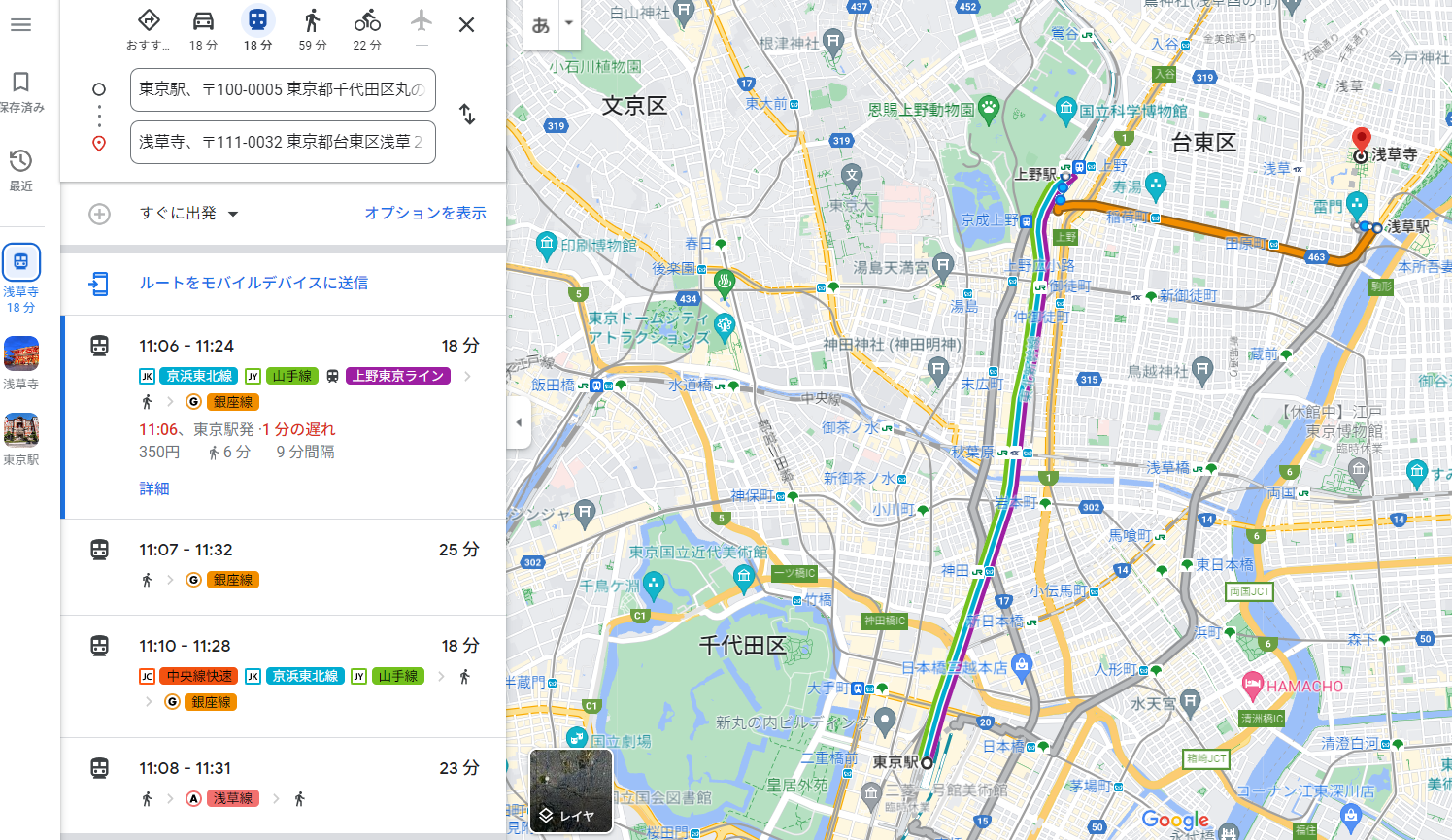Click the 鳥越神社 shrine marker
The width and height of the screenshot is (1452, 840).
[x=1202, y=369]
